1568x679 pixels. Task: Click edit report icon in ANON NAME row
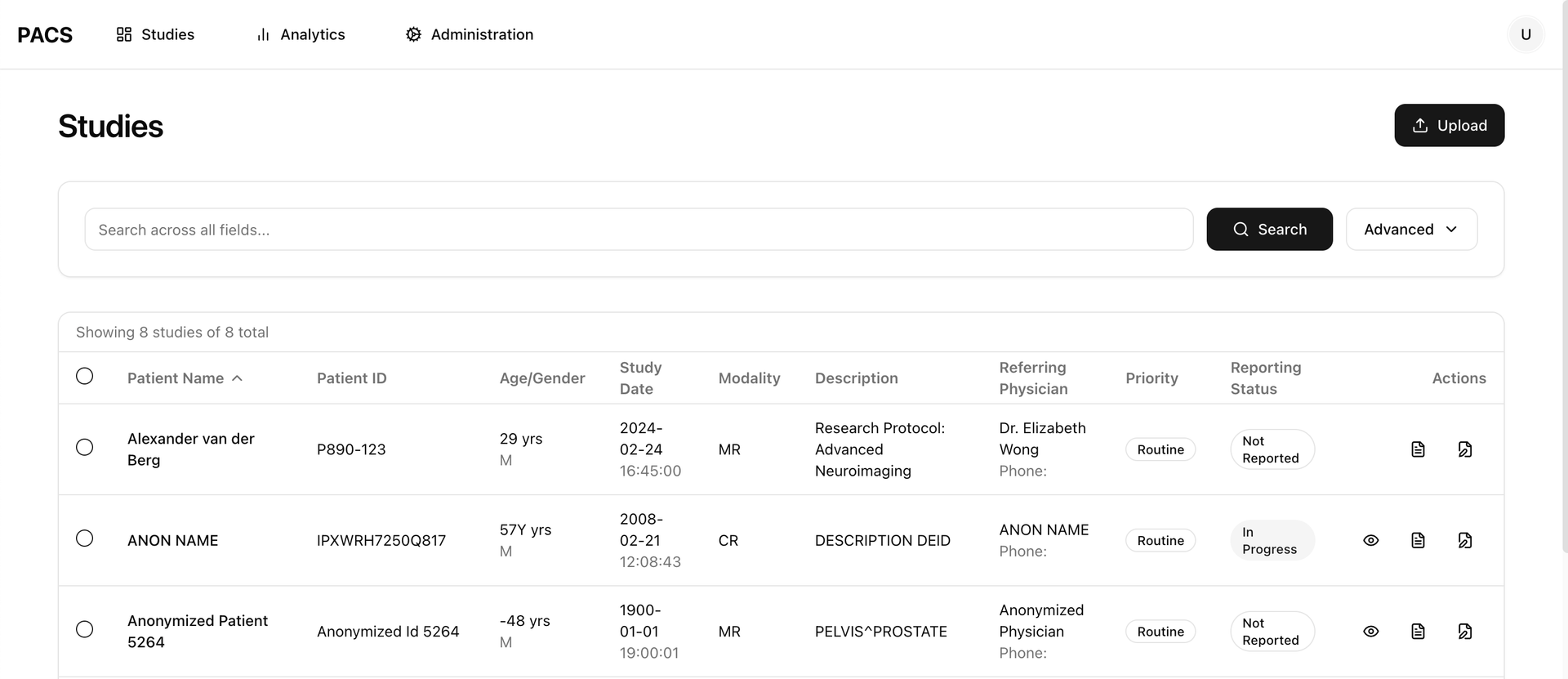1465,540
